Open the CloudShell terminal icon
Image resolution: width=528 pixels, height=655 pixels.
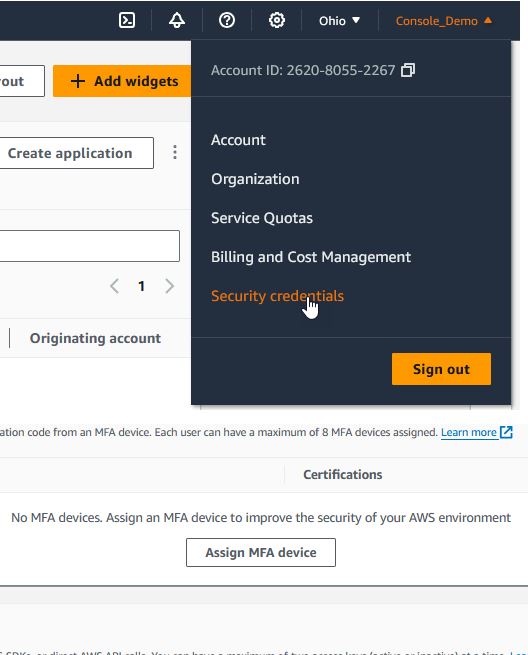click(127, 20)
